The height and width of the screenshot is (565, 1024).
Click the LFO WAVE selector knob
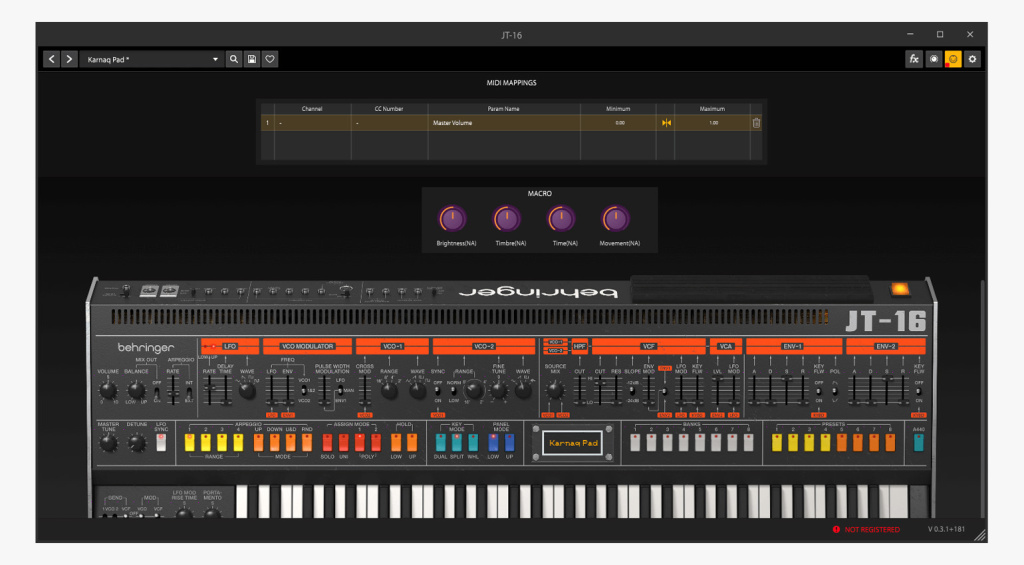pos(247,391)
